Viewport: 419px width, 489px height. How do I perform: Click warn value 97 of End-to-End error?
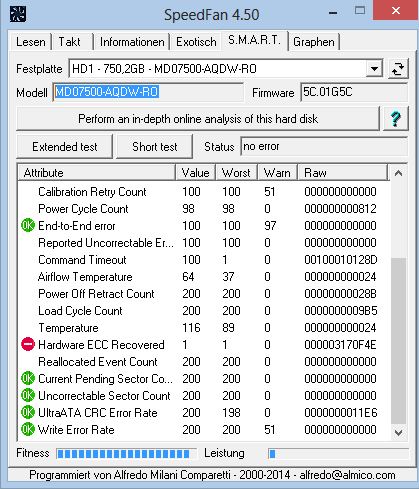coord(270,226)
